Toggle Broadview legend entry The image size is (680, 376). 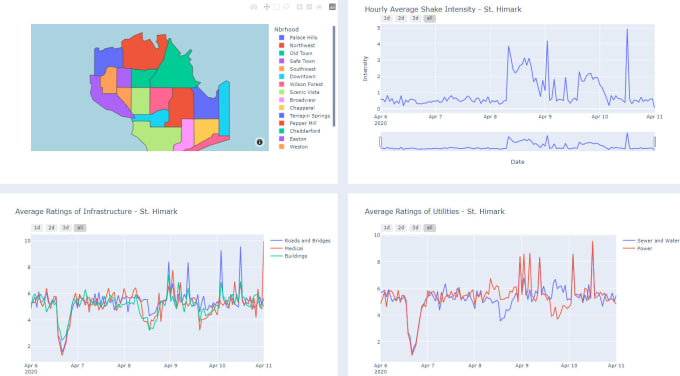click(x=297, y=100)
